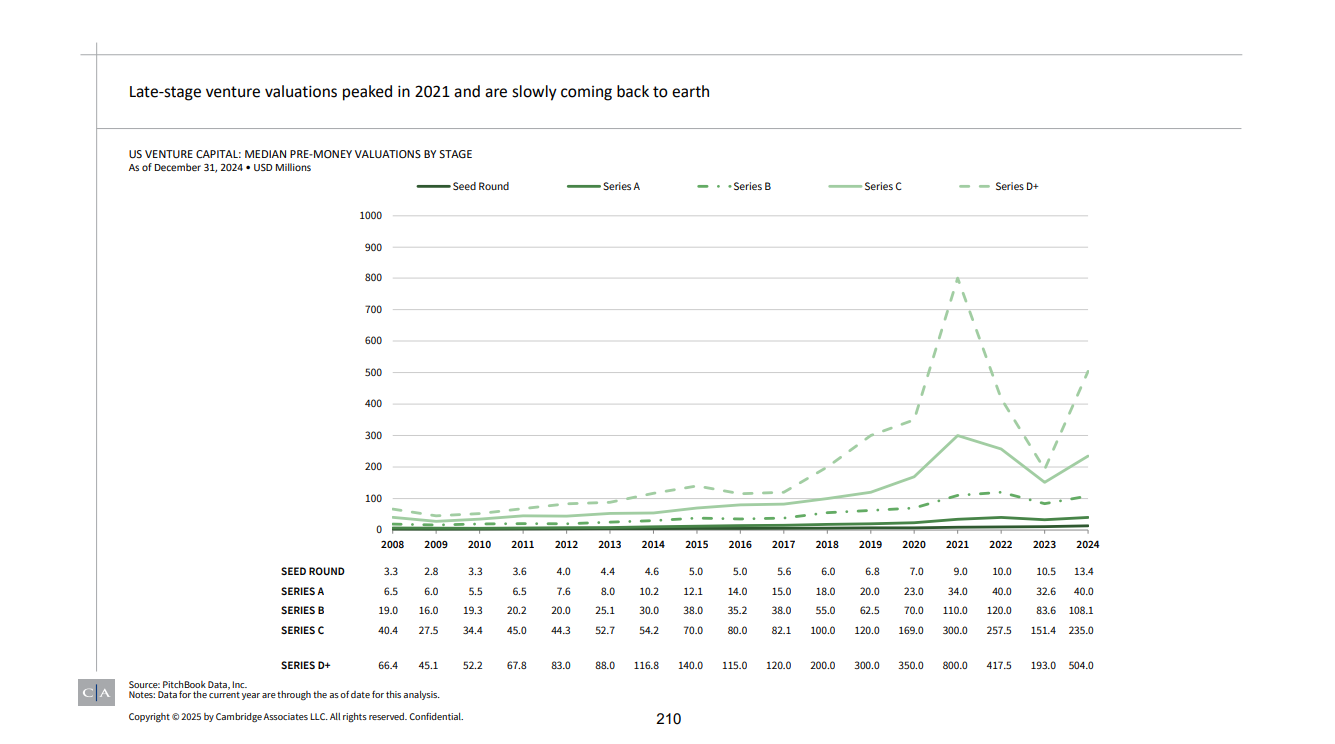Click the solid Series A legend line
This screenshot has width=1335, height=744.
[x=584, y=187]
